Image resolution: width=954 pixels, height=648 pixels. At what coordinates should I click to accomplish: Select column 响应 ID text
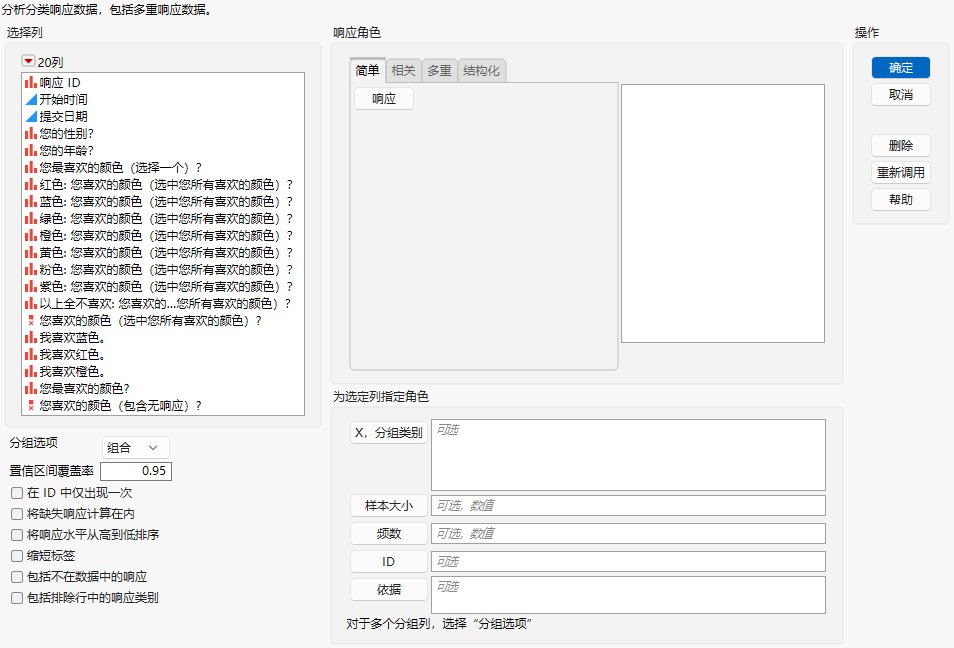click(60, 82)
